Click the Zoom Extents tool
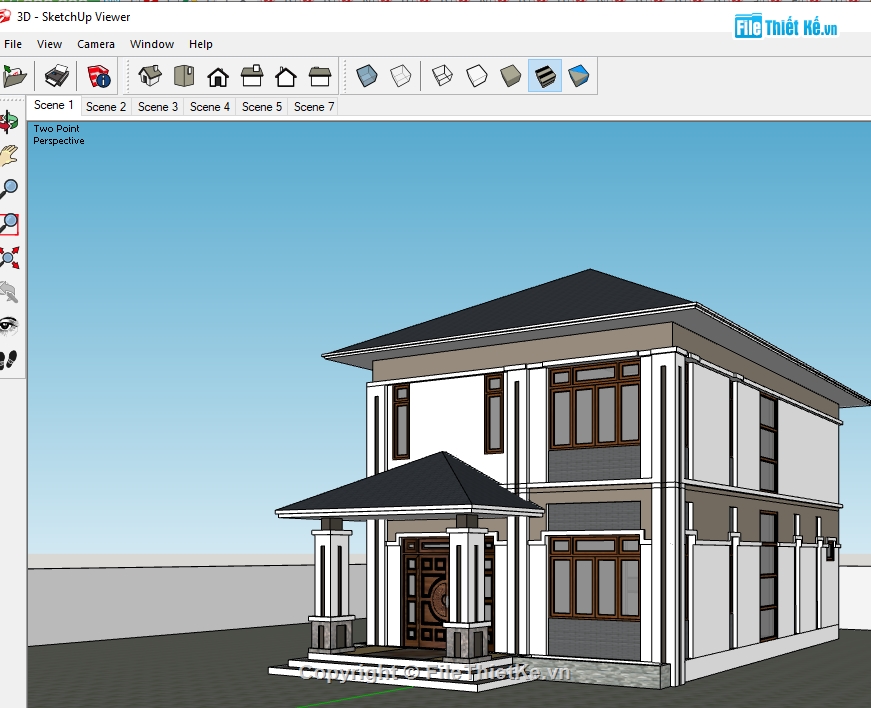Image resolution: width=871 pixels, height=708 pixels. pyautogui.click(x=9, y=258)
